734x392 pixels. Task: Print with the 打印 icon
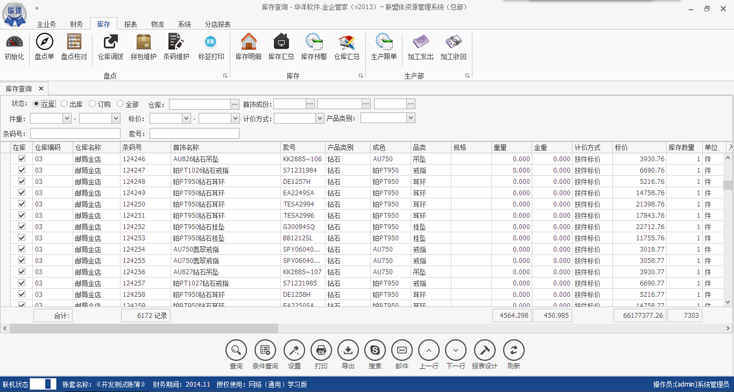[321, 350]
